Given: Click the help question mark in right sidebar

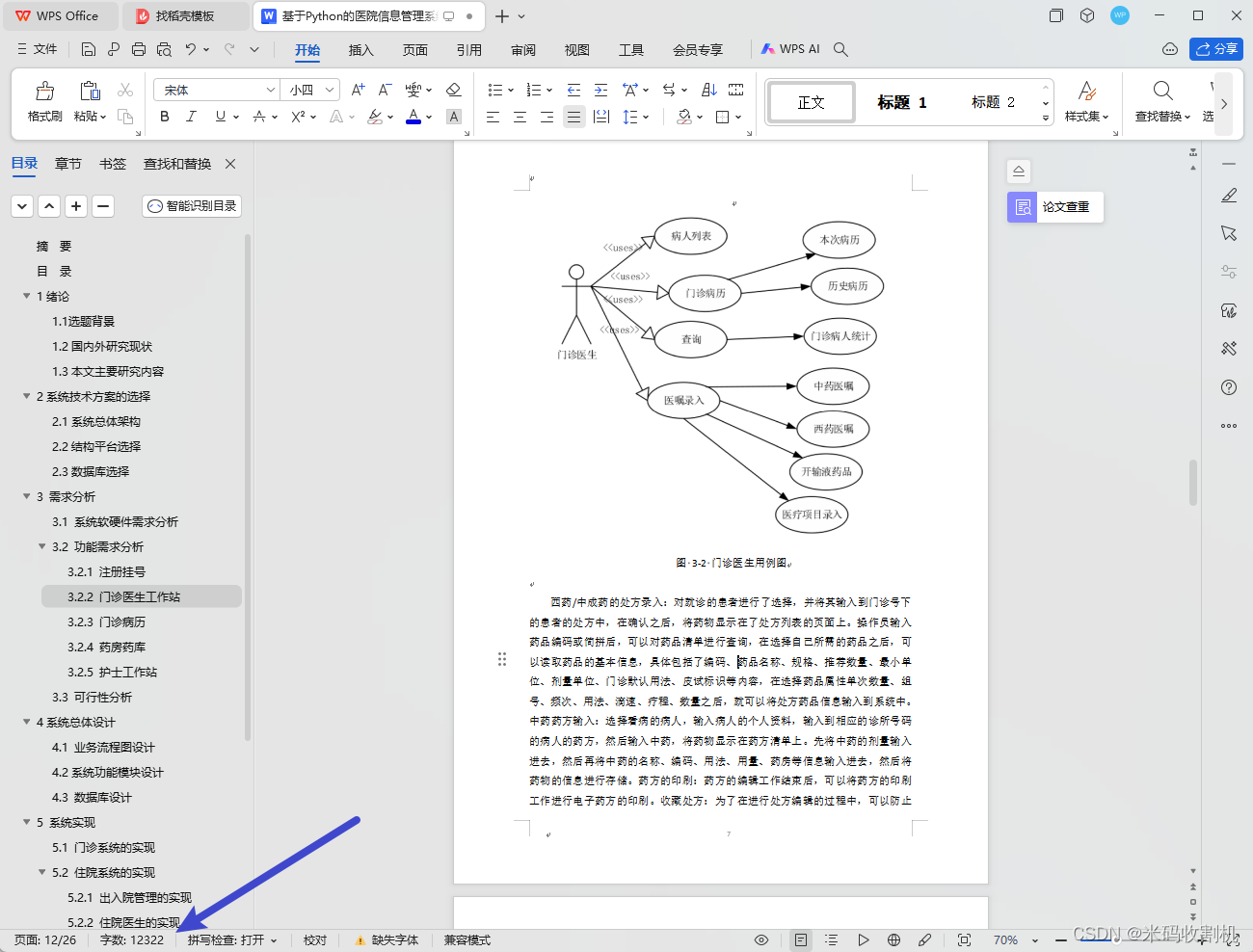Looking at the screenshot, I should (x=1229, y=387).
